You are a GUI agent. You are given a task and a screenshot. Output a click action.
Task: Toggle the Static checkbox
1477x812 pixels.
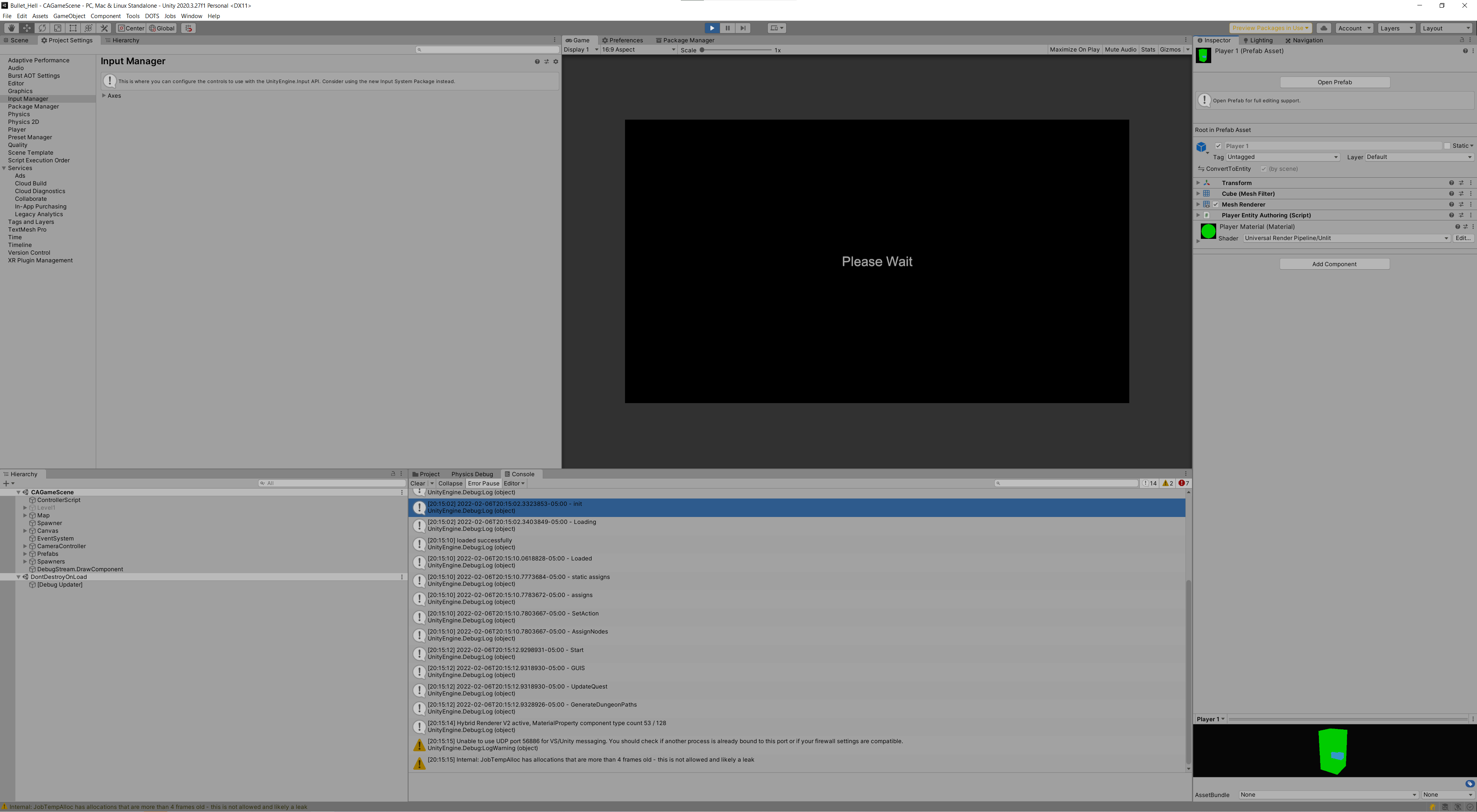point(1447,146)
